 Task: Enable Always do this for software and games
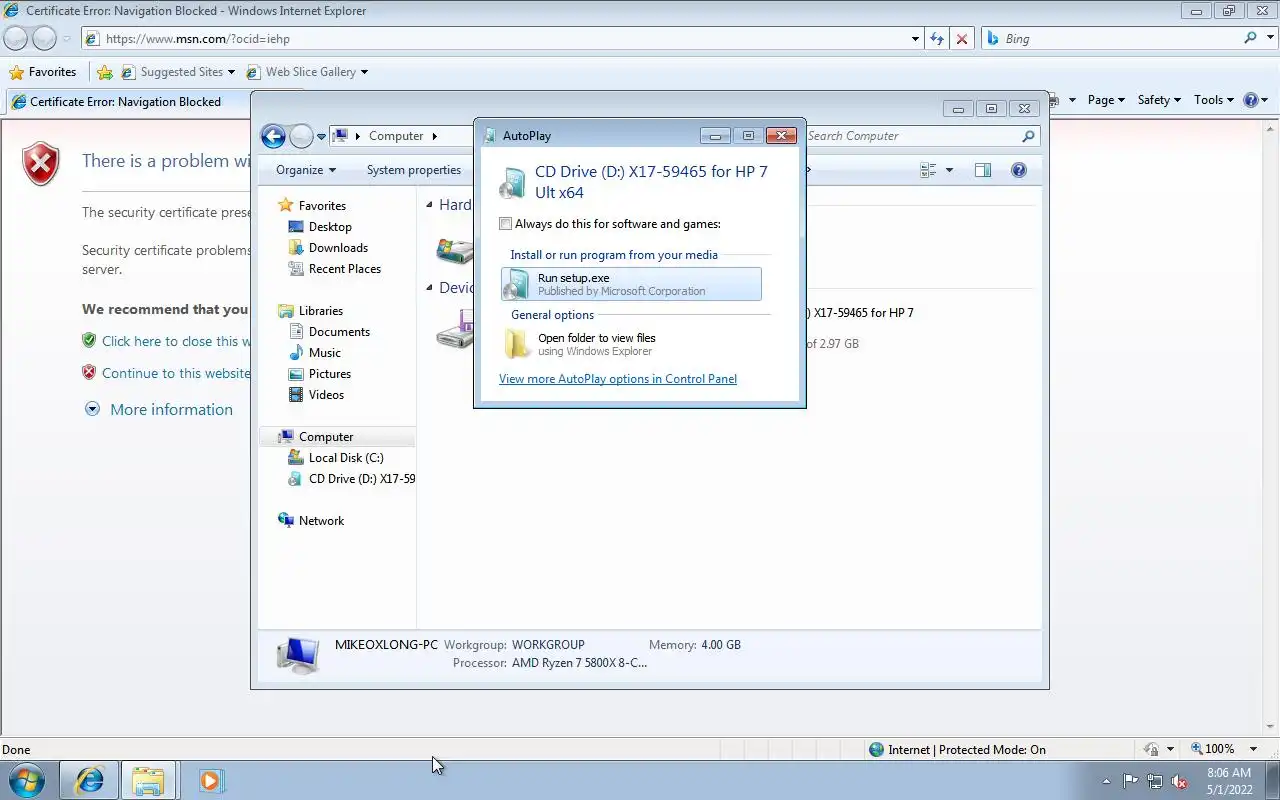click(506, 224)
